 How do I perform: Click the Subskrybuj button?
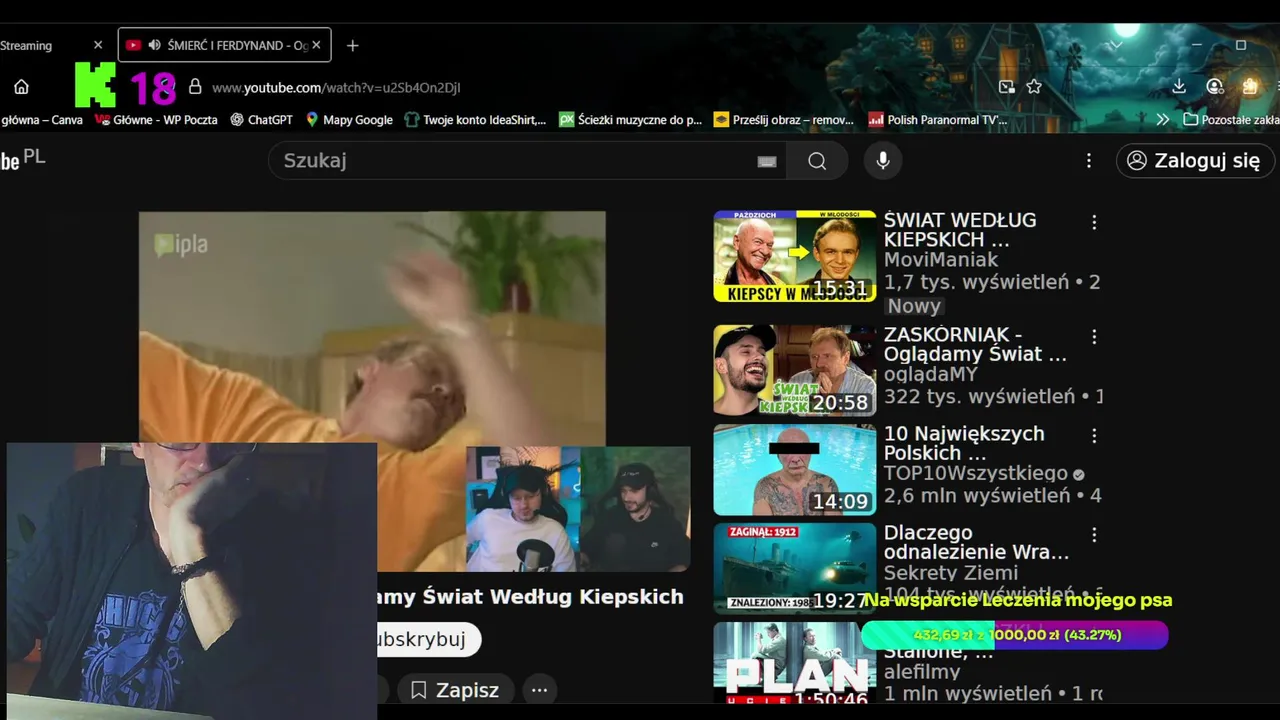point(427,640)
